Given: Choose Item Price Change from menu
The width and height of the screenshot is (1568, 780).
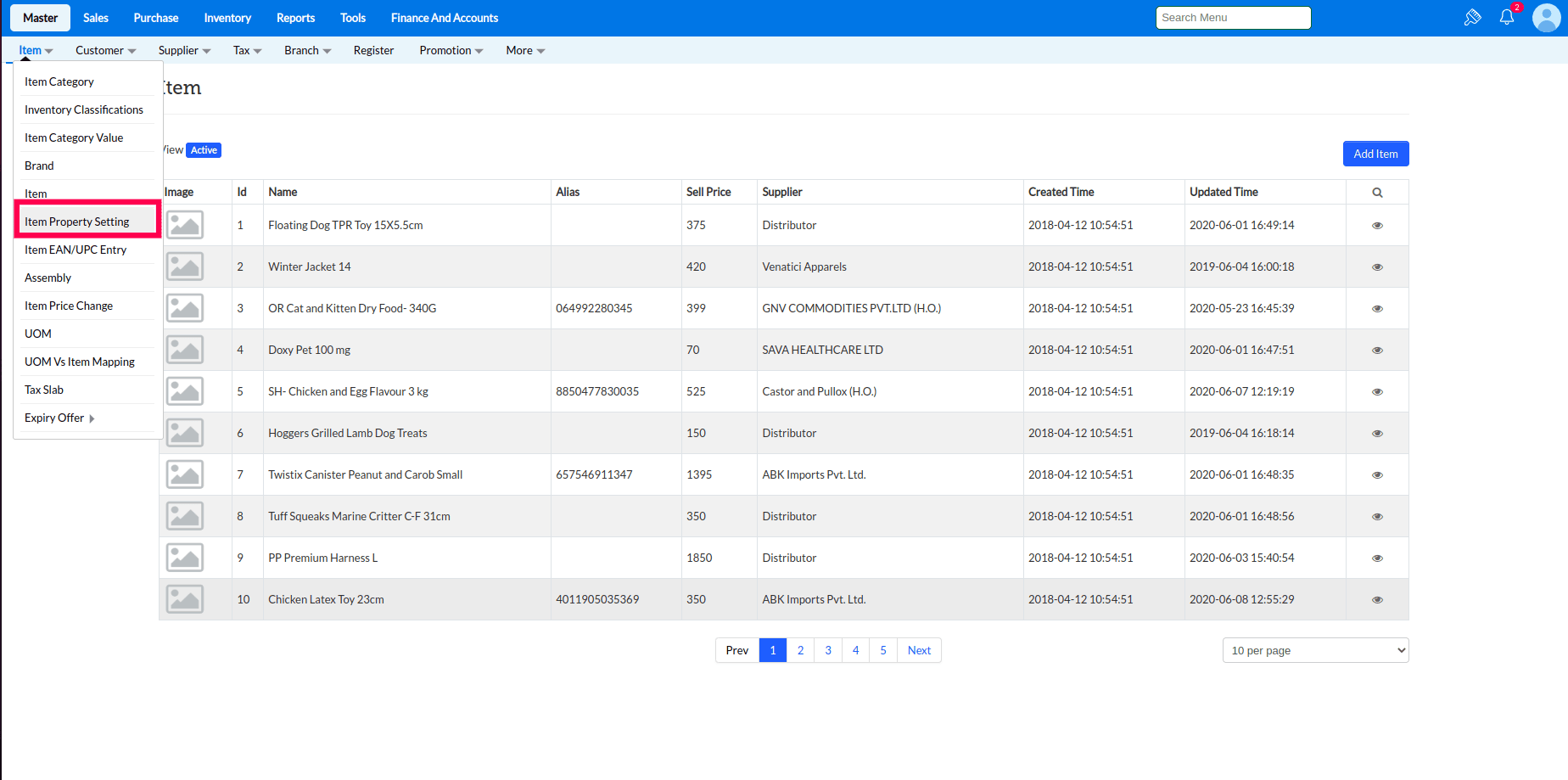Looking at the screenshot, I should click(x=69, y=306).
